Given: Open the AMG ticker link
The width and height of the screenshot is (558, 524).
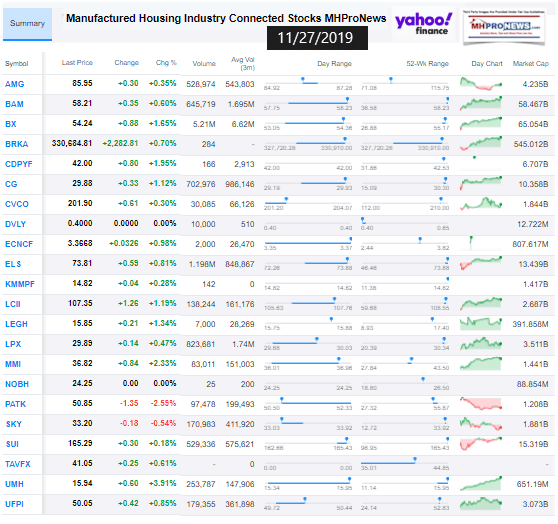Looking at the screenshot, I should [15, 84].
